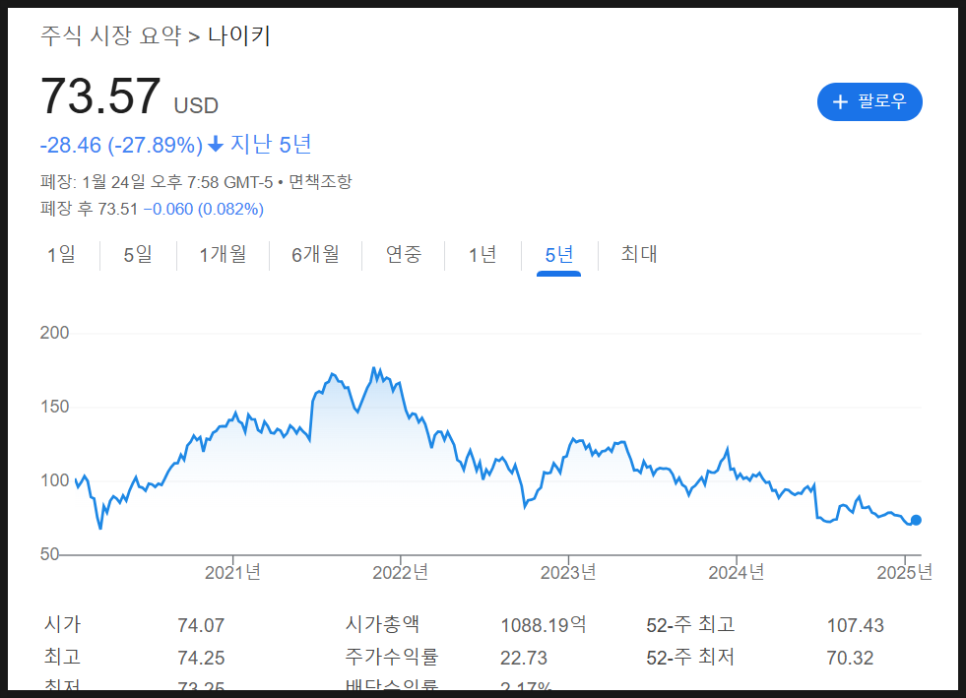This screenshot has height=698, width=966.
Task: Click the 시가 label
Action: click(62, 625)
